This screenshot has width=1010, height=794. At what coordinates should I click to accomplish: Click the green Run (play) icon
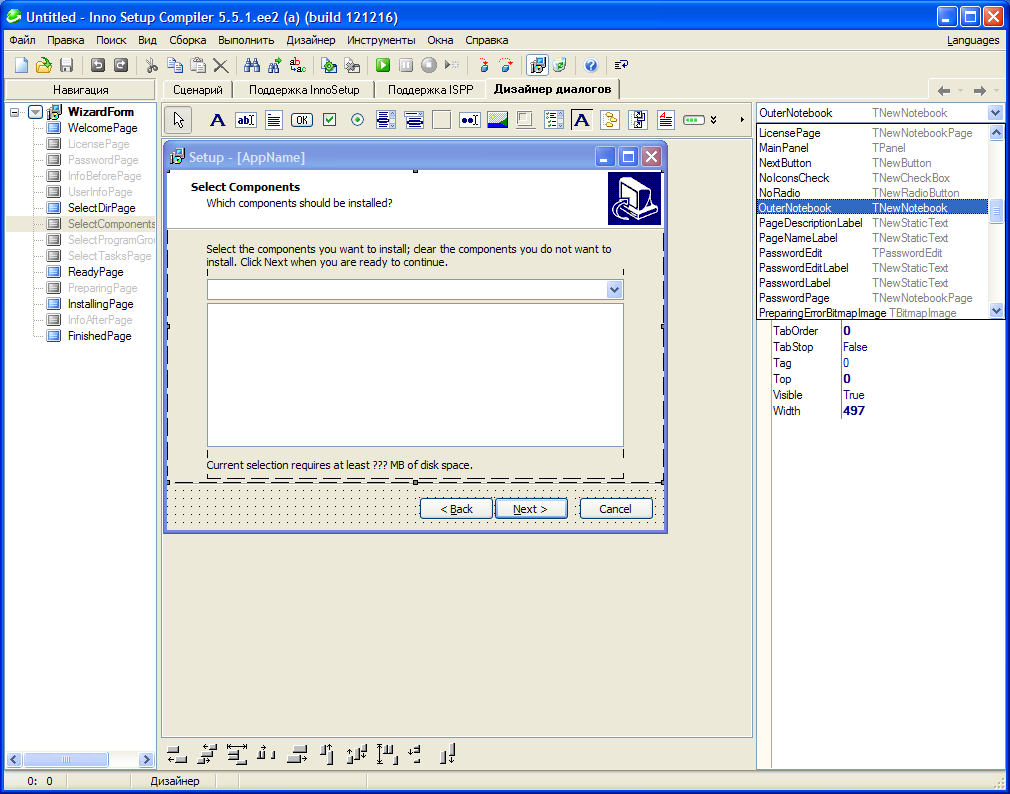(382, 65)
